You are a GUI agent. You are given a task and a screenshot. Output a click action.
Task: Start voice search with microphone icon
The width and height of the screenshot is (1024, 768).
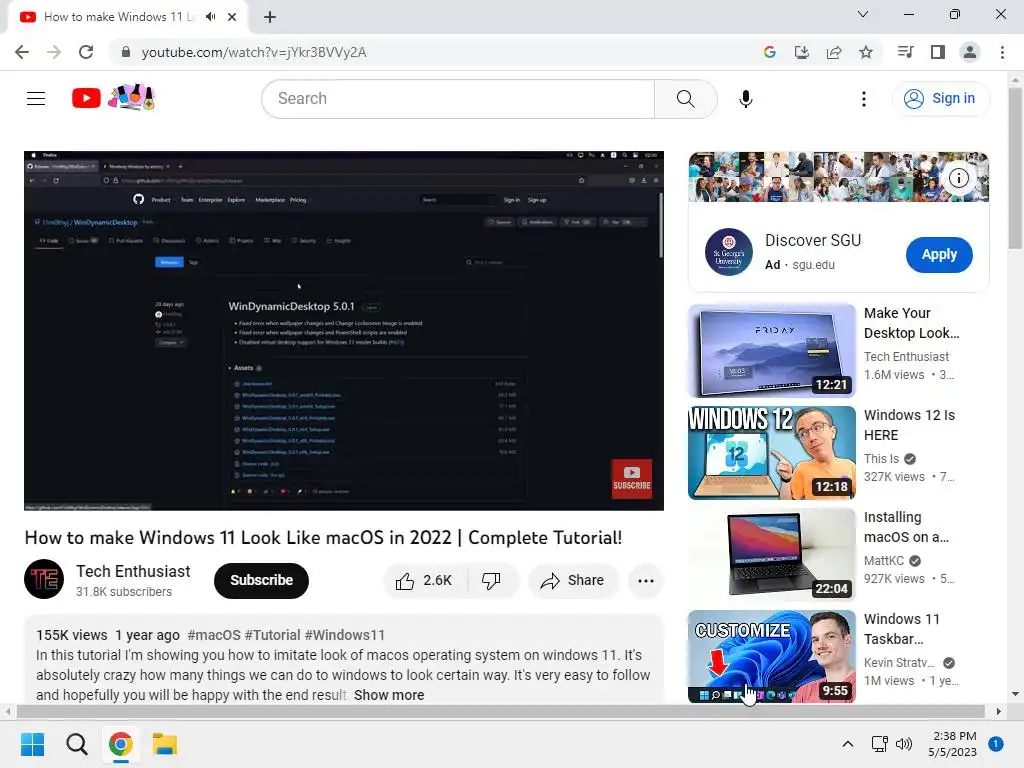click(x=745, y=99)
